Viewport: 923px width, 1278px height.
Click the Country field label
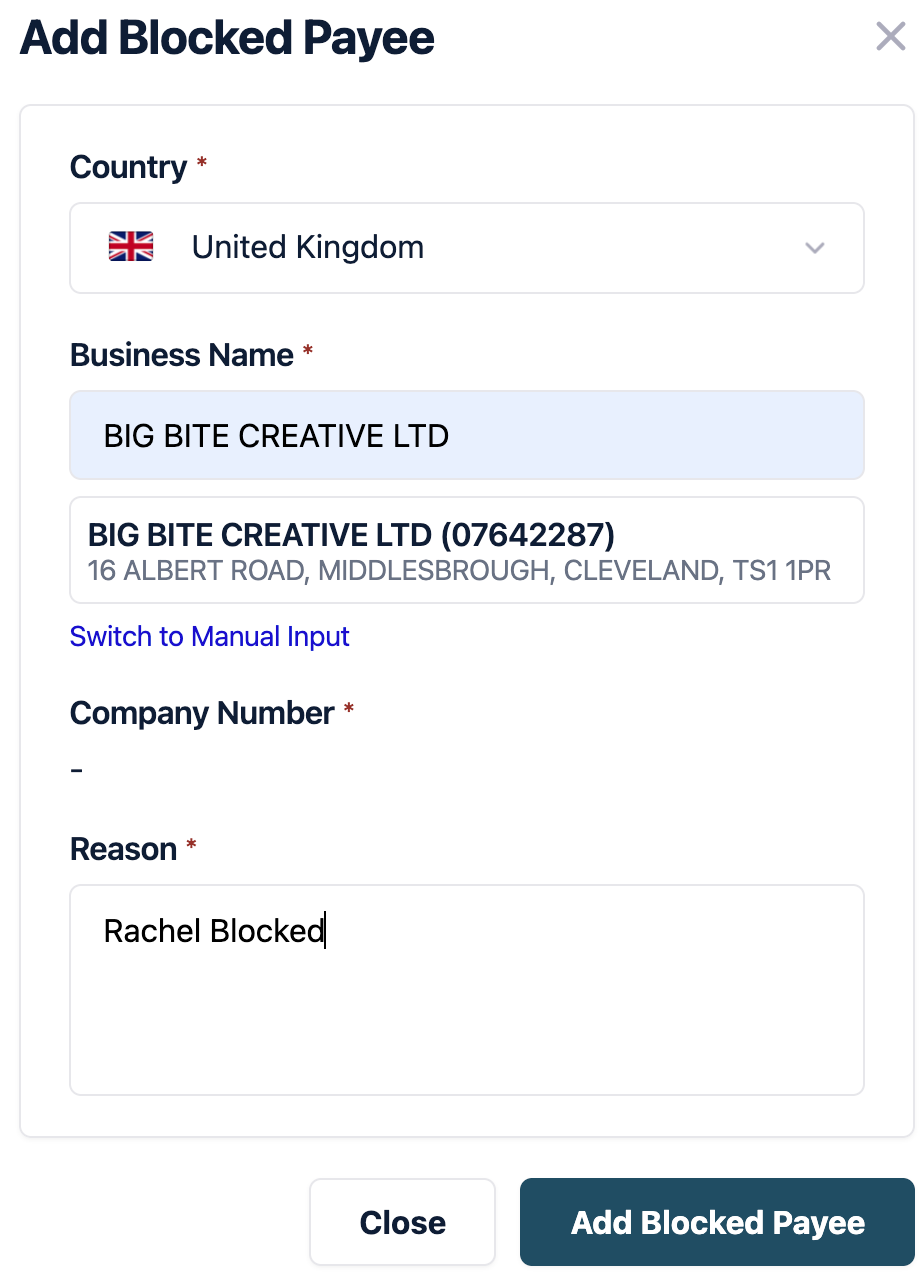tap(128, 167)
